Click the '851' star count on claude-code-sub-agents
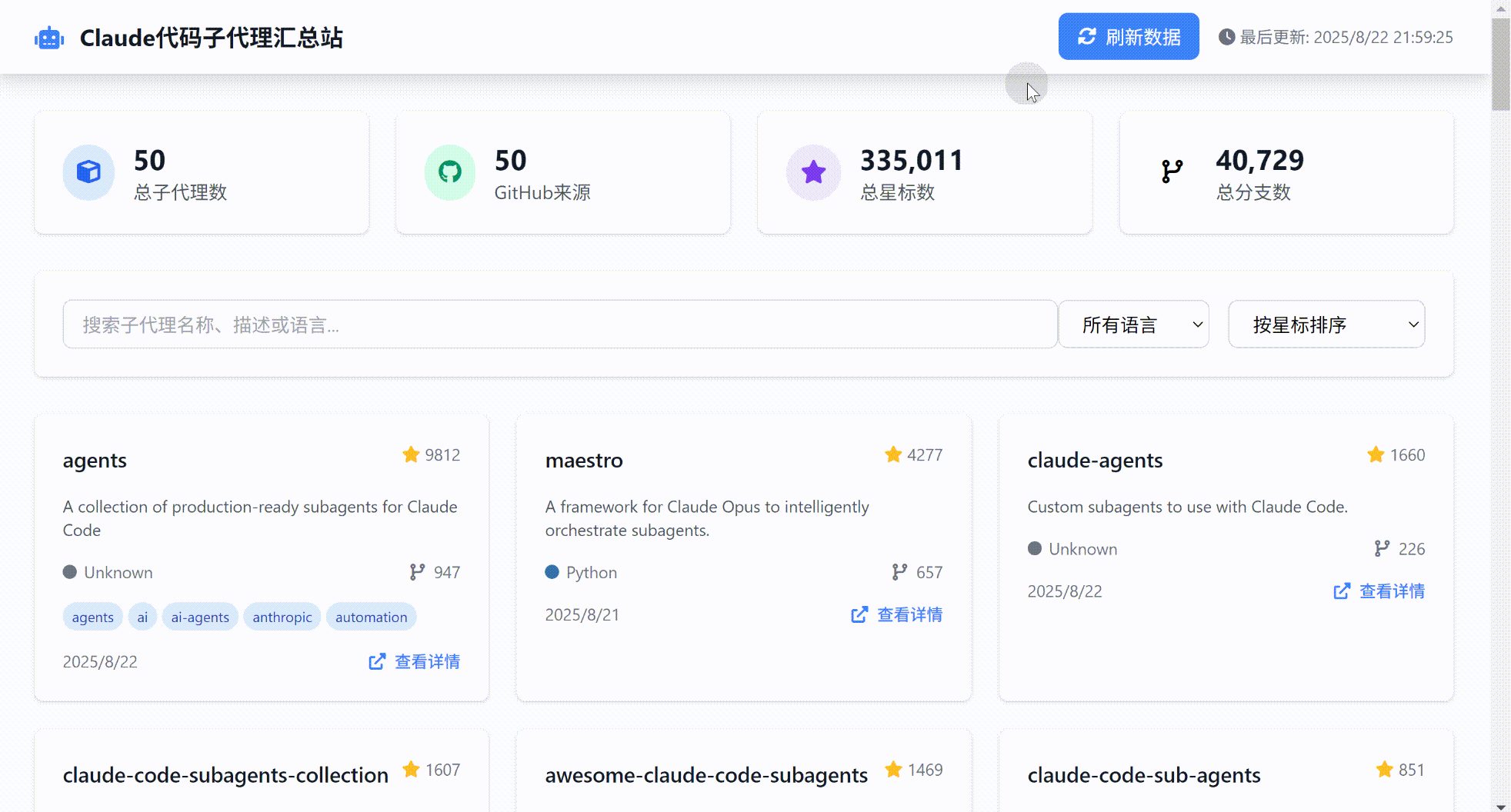 [x=1412, y=770]
